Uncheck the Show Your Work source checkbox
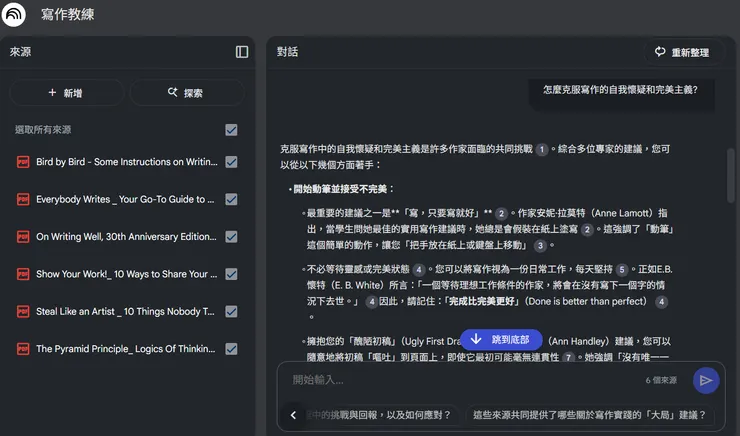The image size is (740, 436). pos(231,274)
